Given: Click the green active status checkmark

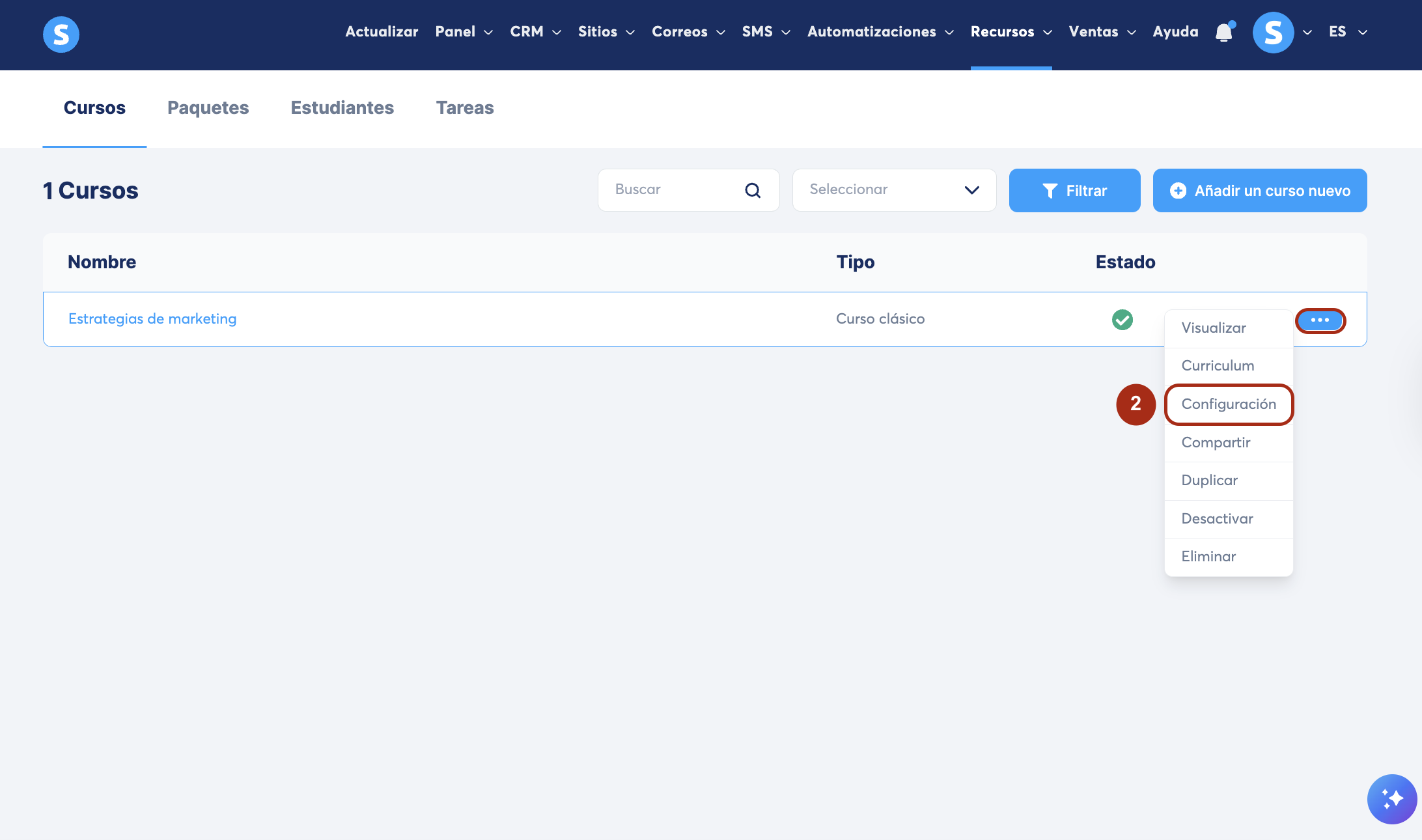Looking at the screenshot, I should [x=1122, y=320].
